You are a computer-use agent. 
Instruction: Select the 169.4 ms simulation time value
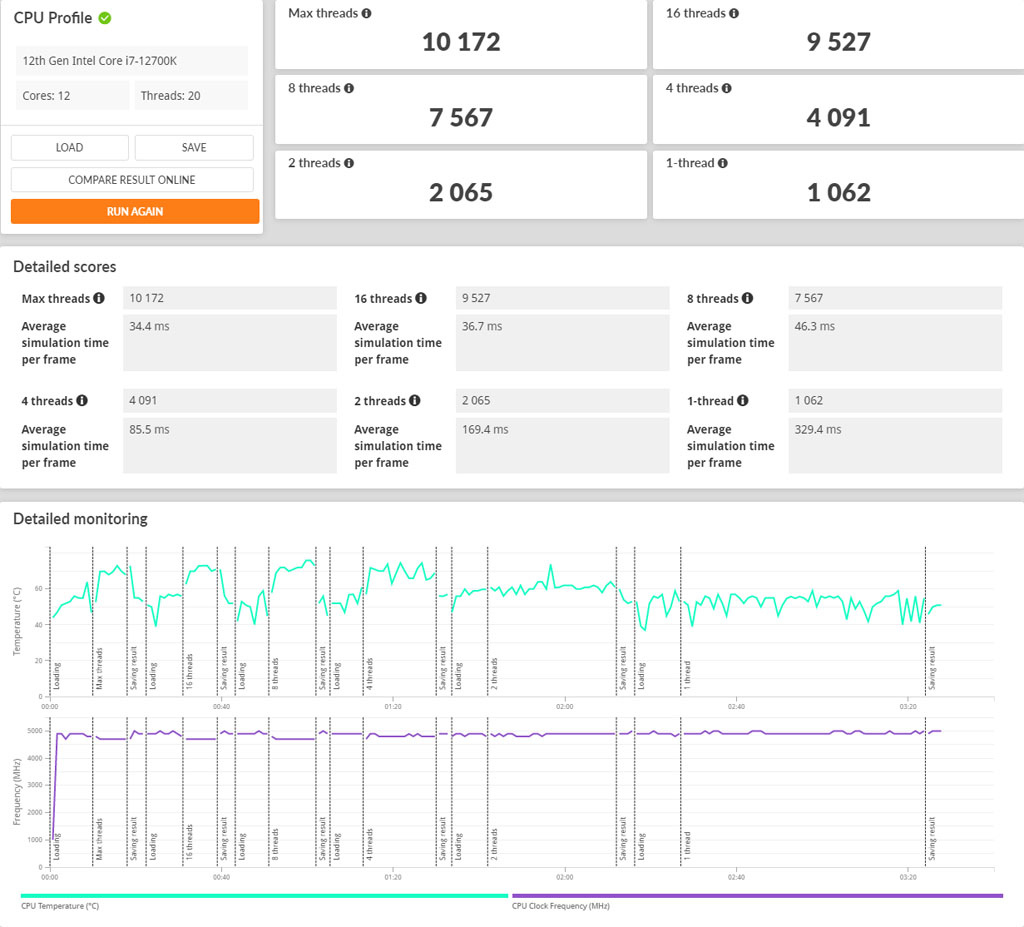tap(562, 446)
